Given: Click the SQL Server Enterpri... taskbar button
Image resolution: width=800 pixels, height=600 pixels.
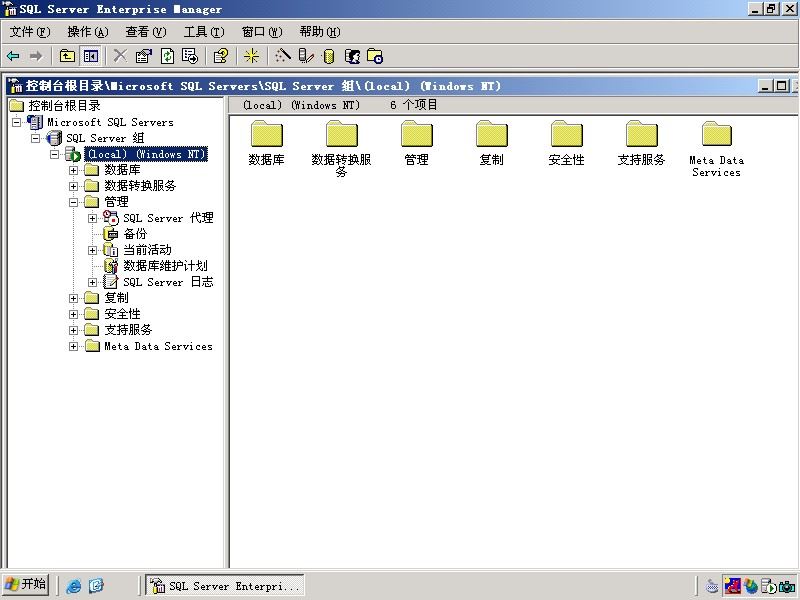Looking at the screenshot, I should tap(225, 586).
